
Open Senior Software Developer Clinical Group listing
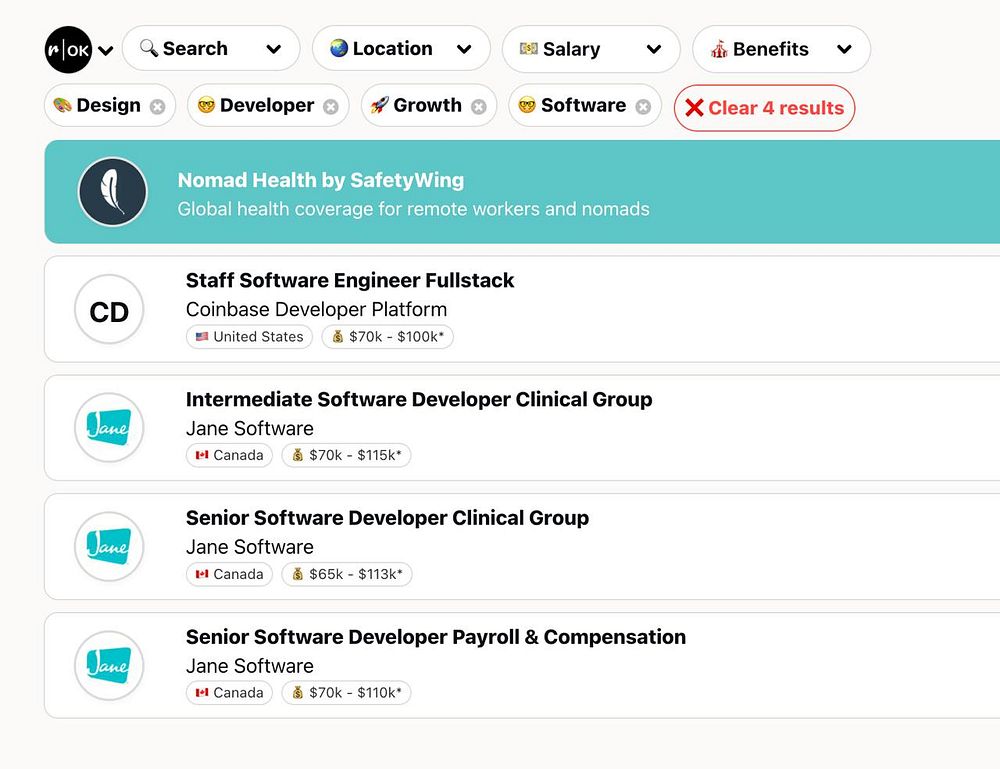tap(387, 518)
